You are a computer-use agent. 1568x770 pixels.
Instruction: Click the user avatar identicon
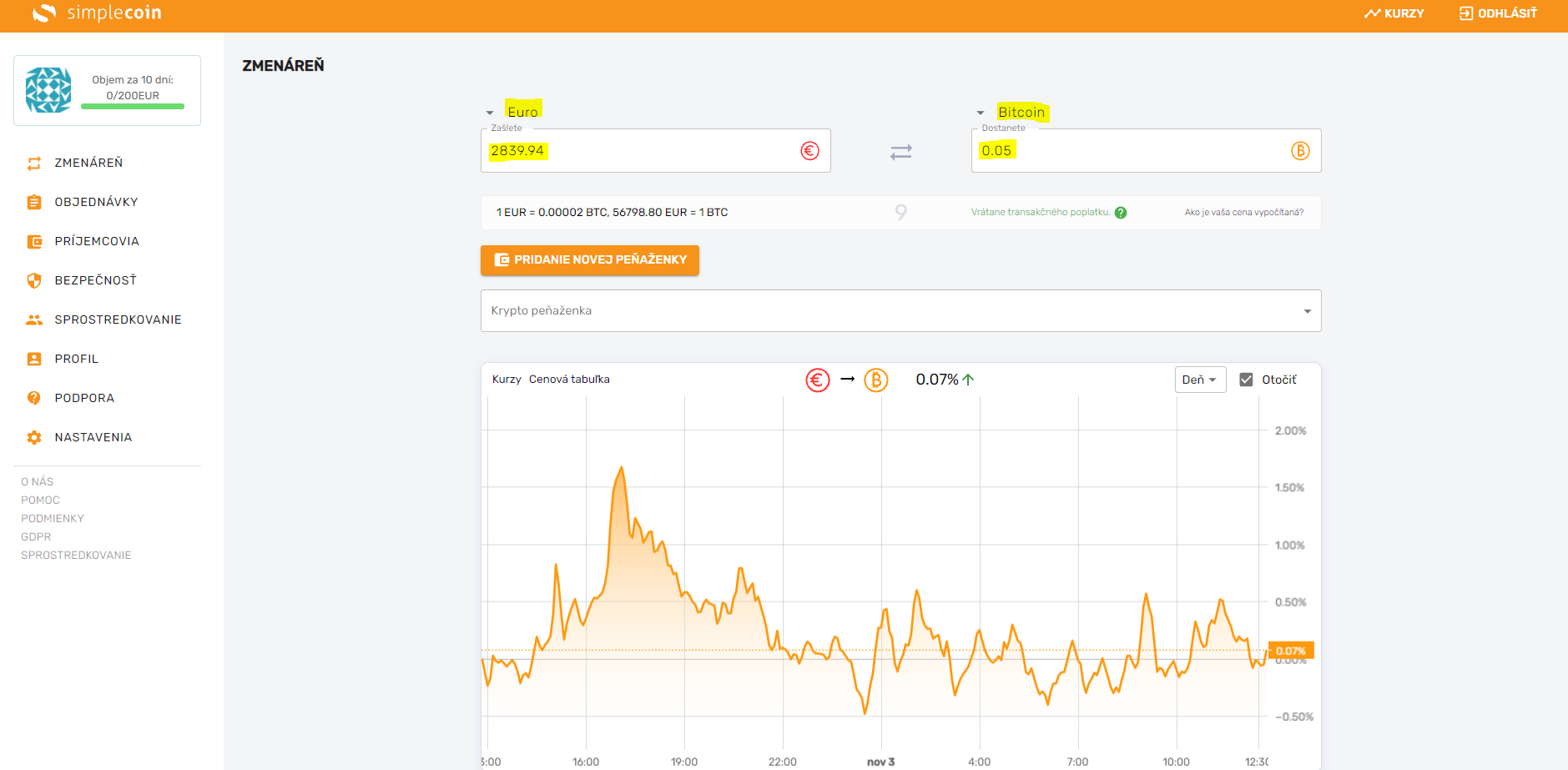click(48, 90)
